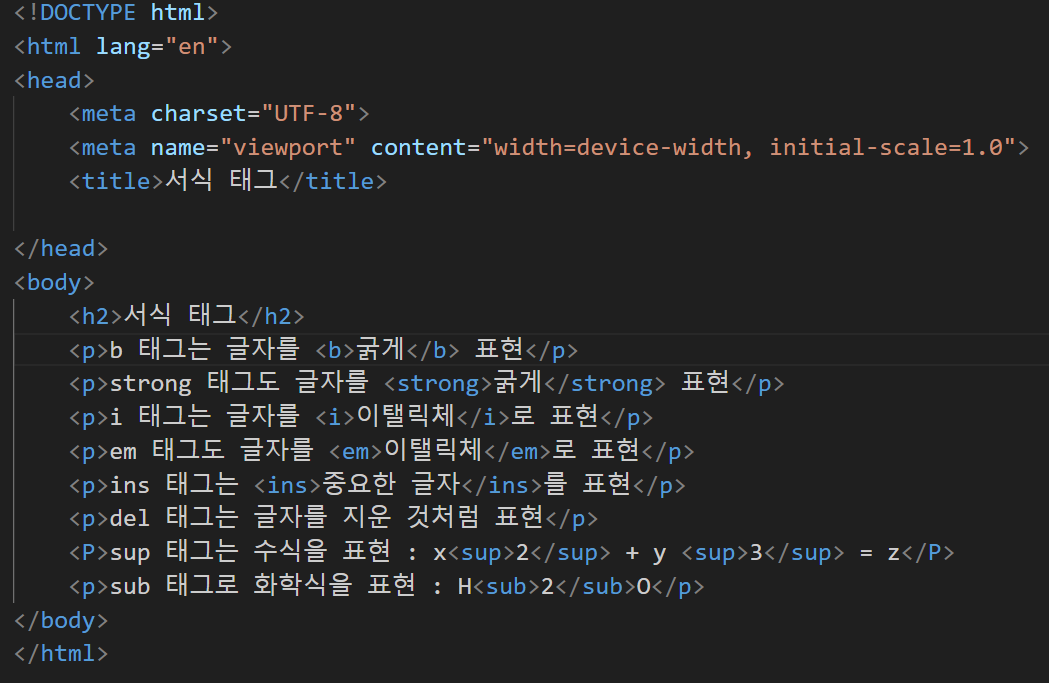Click the meta charset="UTF-8" line
Image resolution: width=1049 pixels, height=683 pixels.
[x=219, y=114]
